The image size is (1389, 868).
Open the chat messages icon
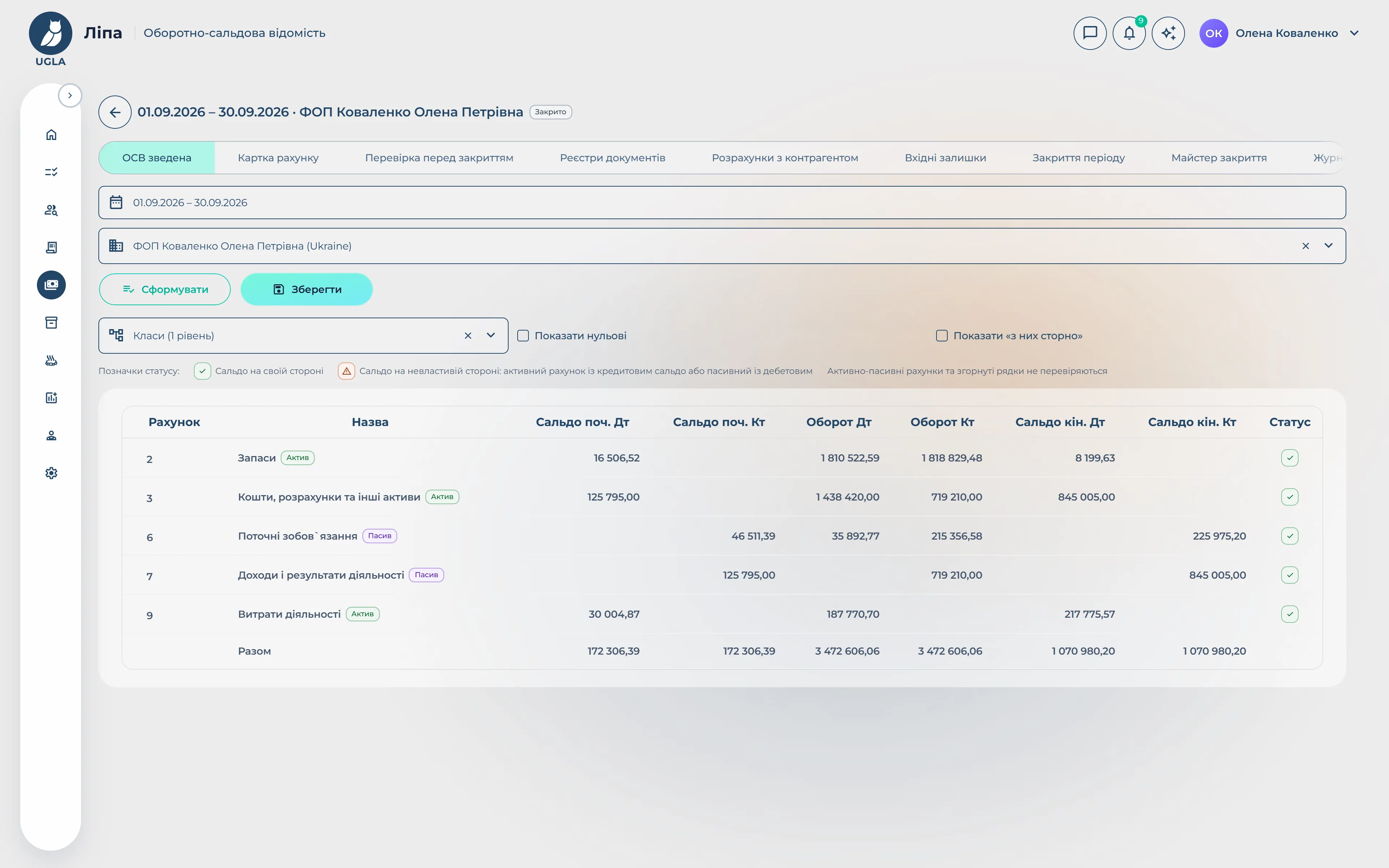coord(1089,33)
